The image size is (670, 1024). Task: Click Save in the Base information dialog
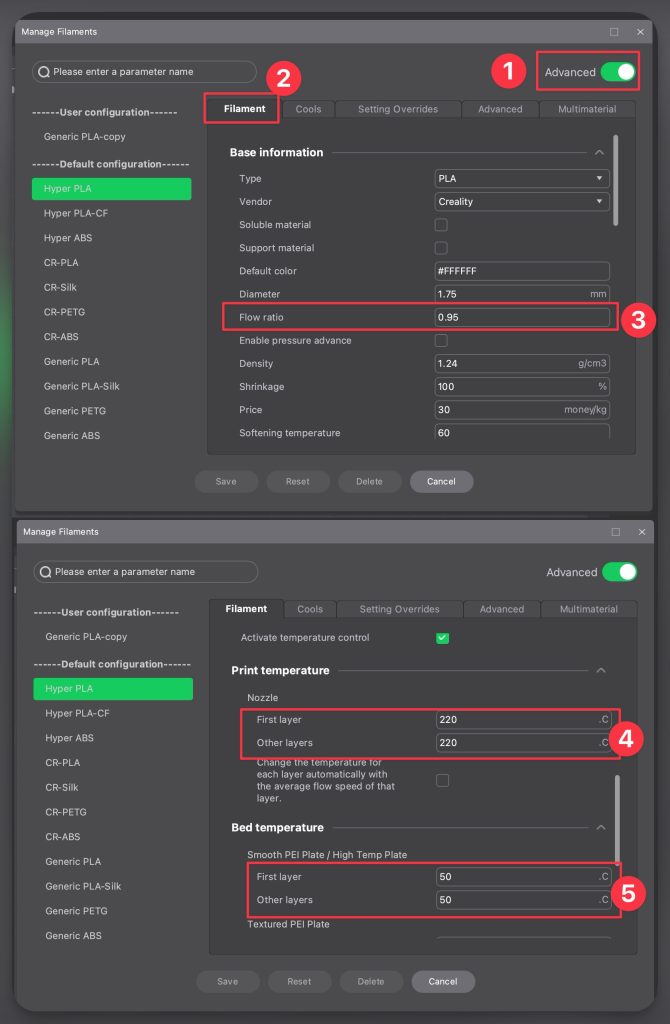(x=226, y=481)
